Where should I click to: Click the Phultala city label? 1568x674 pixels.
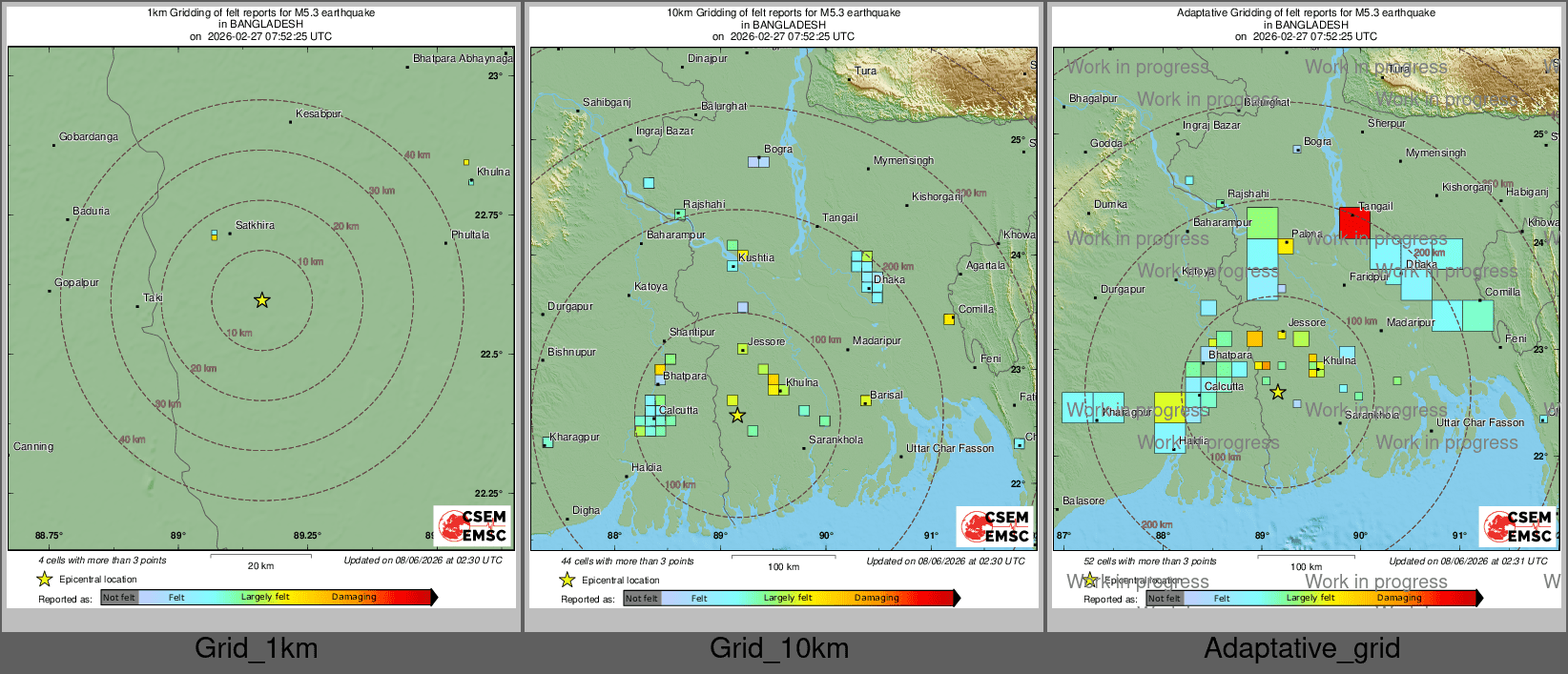pyautogui.click(x=470, y=235)
